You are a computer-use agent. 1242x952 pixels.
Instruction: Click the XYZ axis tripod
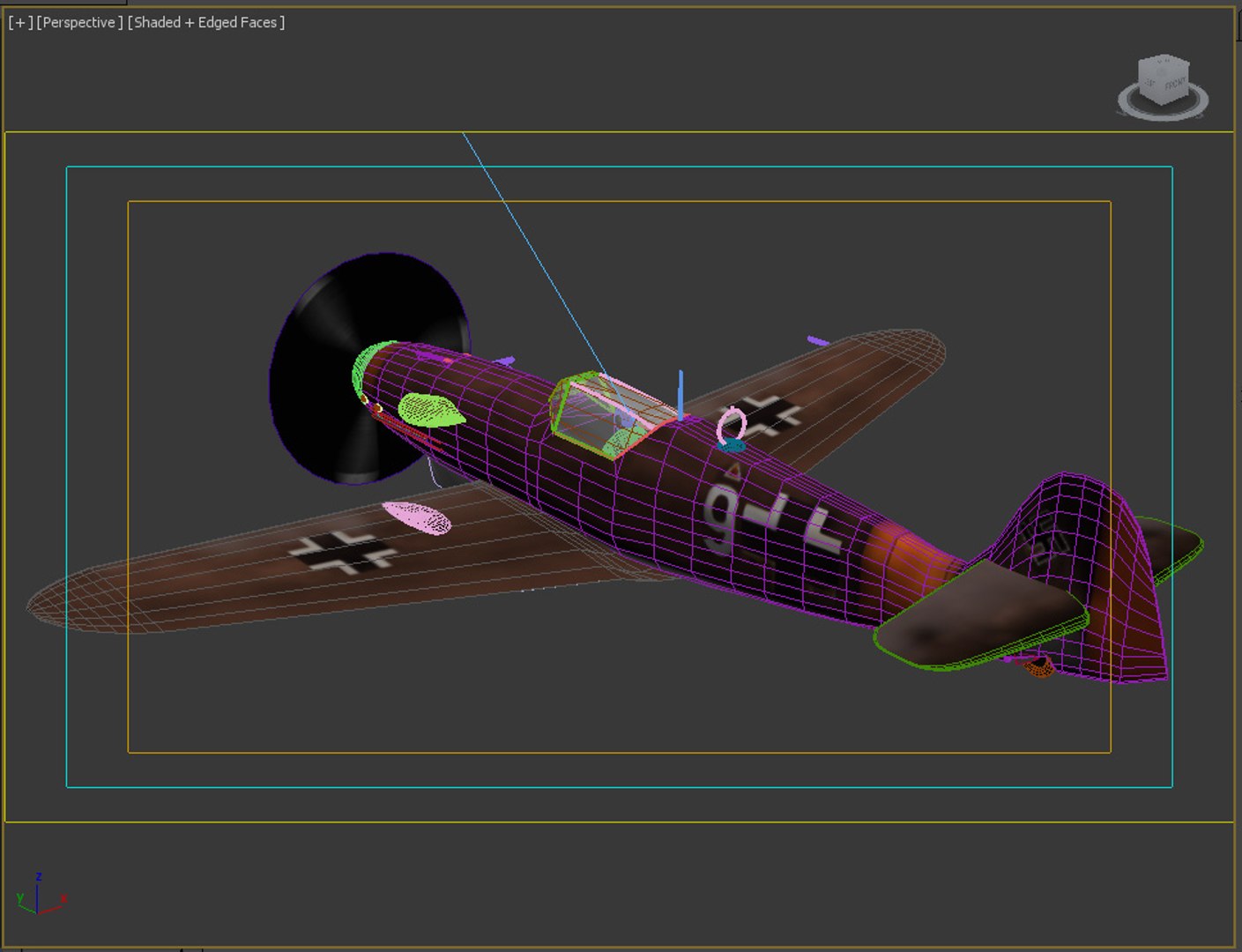point(39,895)
